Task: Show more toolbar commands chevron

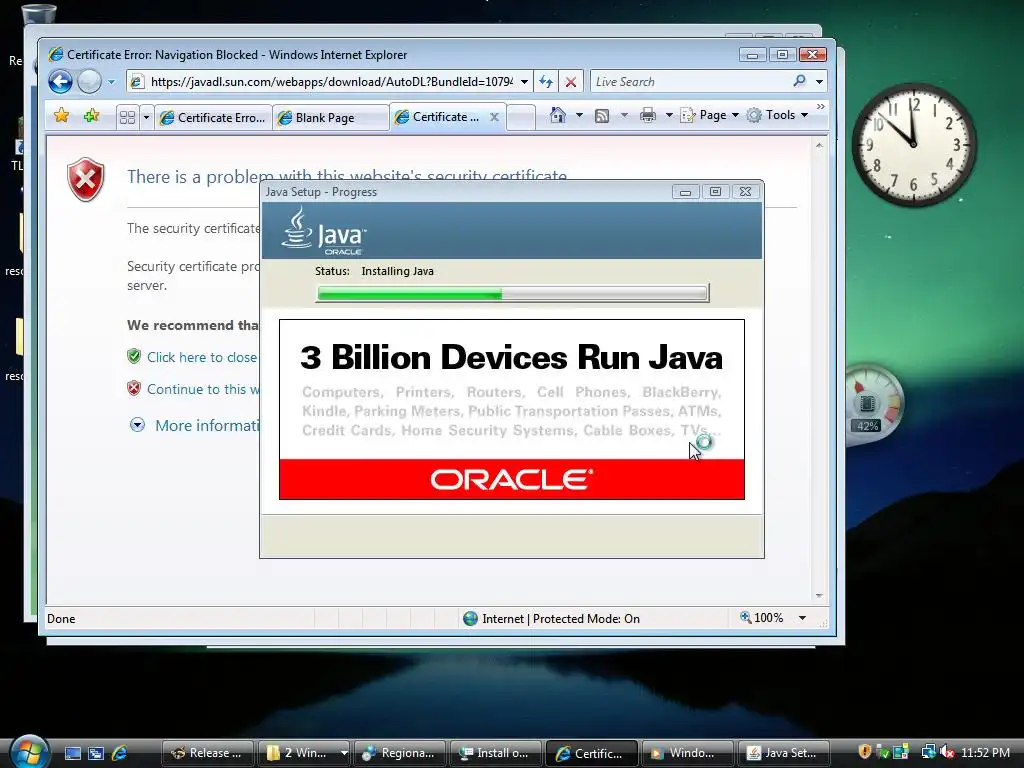Action: (820, 106)
